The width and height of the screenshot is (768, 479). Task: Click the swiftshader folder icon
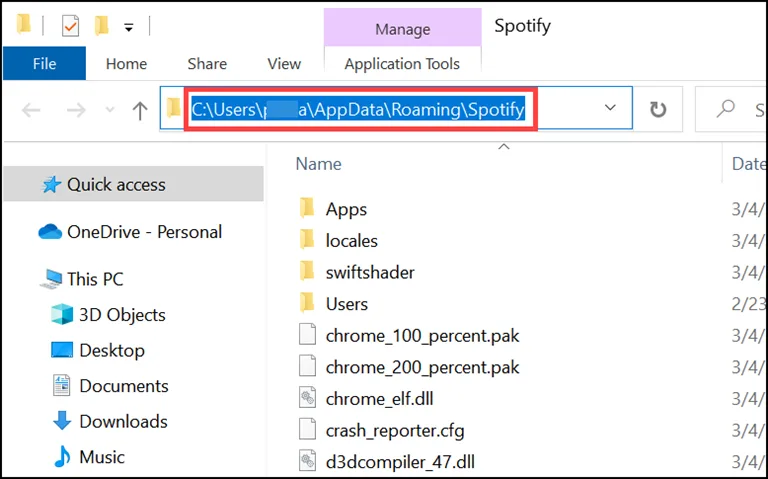[x=307, y=271]
